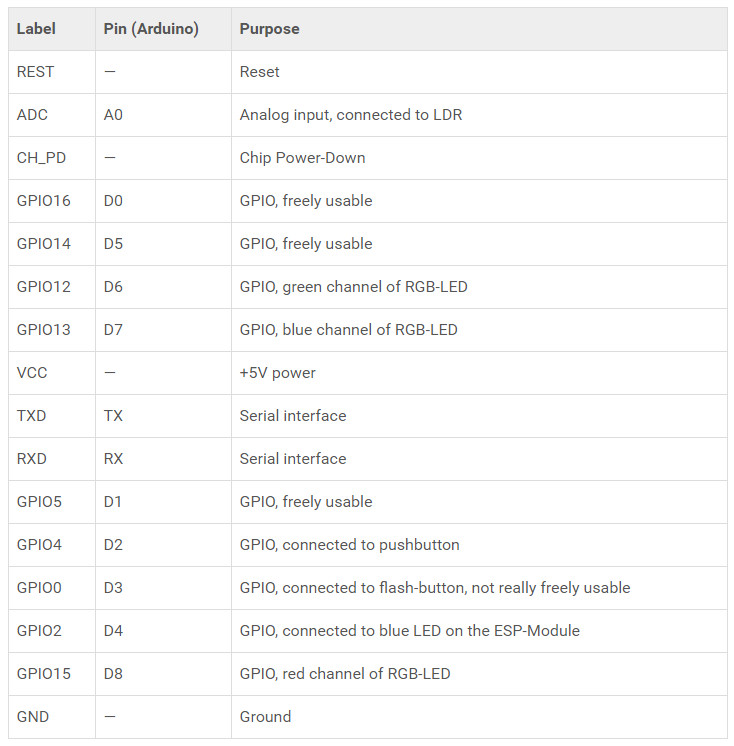Click the GPIO5 label cell
Screen dimensions: 734x746
click(x=52, y=502)
